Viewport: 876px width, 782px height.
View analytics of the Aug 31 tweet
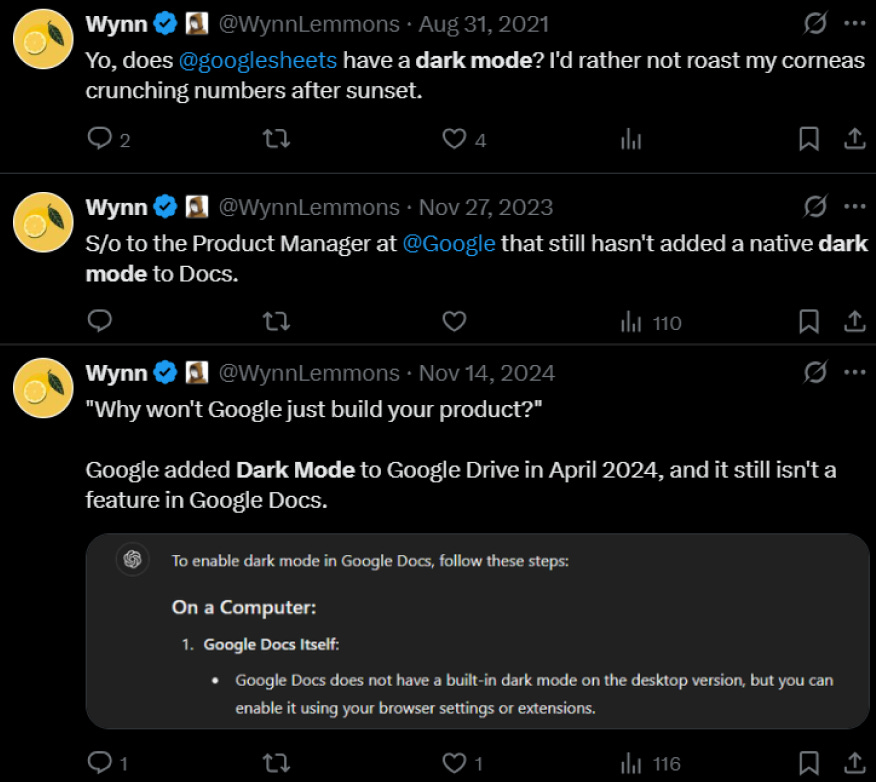631,139
